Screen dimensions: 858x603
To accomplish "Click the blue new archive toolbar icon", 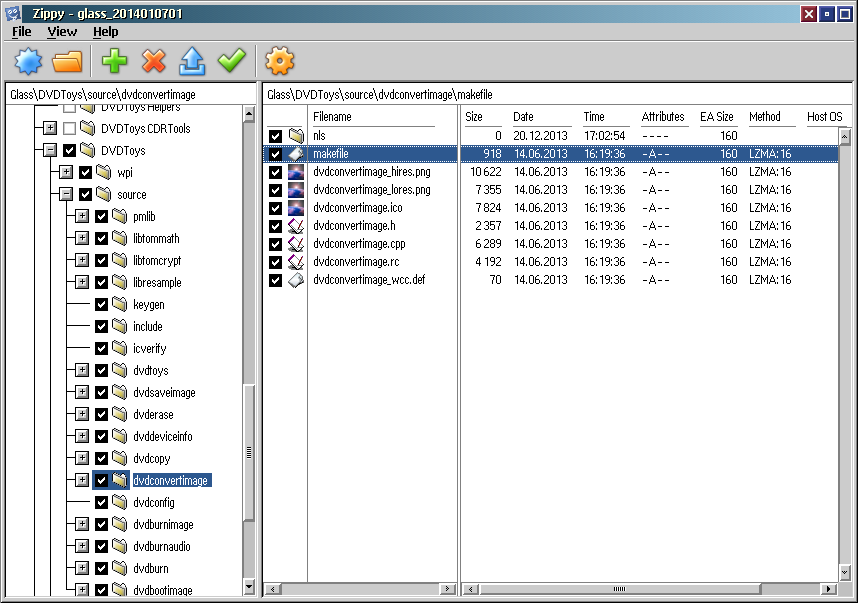I will point(29,62).
